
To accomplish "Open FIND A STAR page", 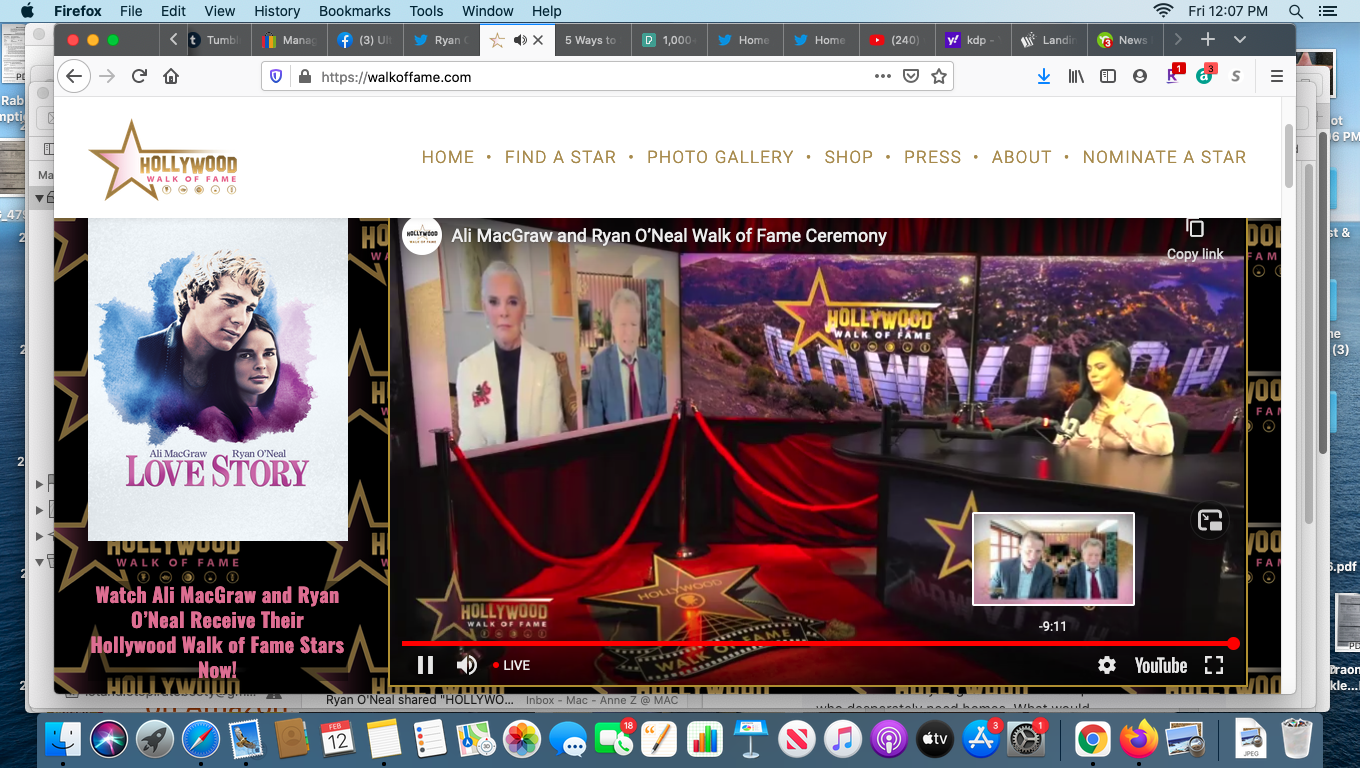I will click(560, 157).
